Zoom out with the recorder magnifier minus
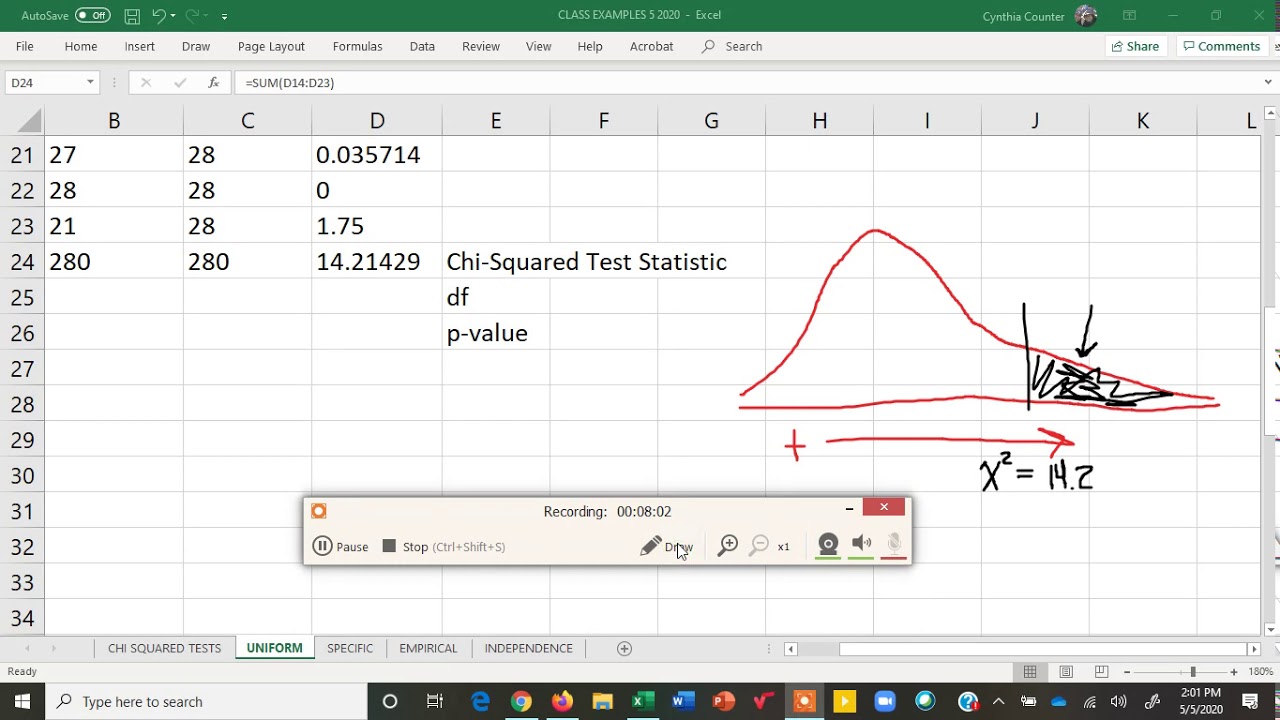1280x720 pixels. click(x=760, y=545)
